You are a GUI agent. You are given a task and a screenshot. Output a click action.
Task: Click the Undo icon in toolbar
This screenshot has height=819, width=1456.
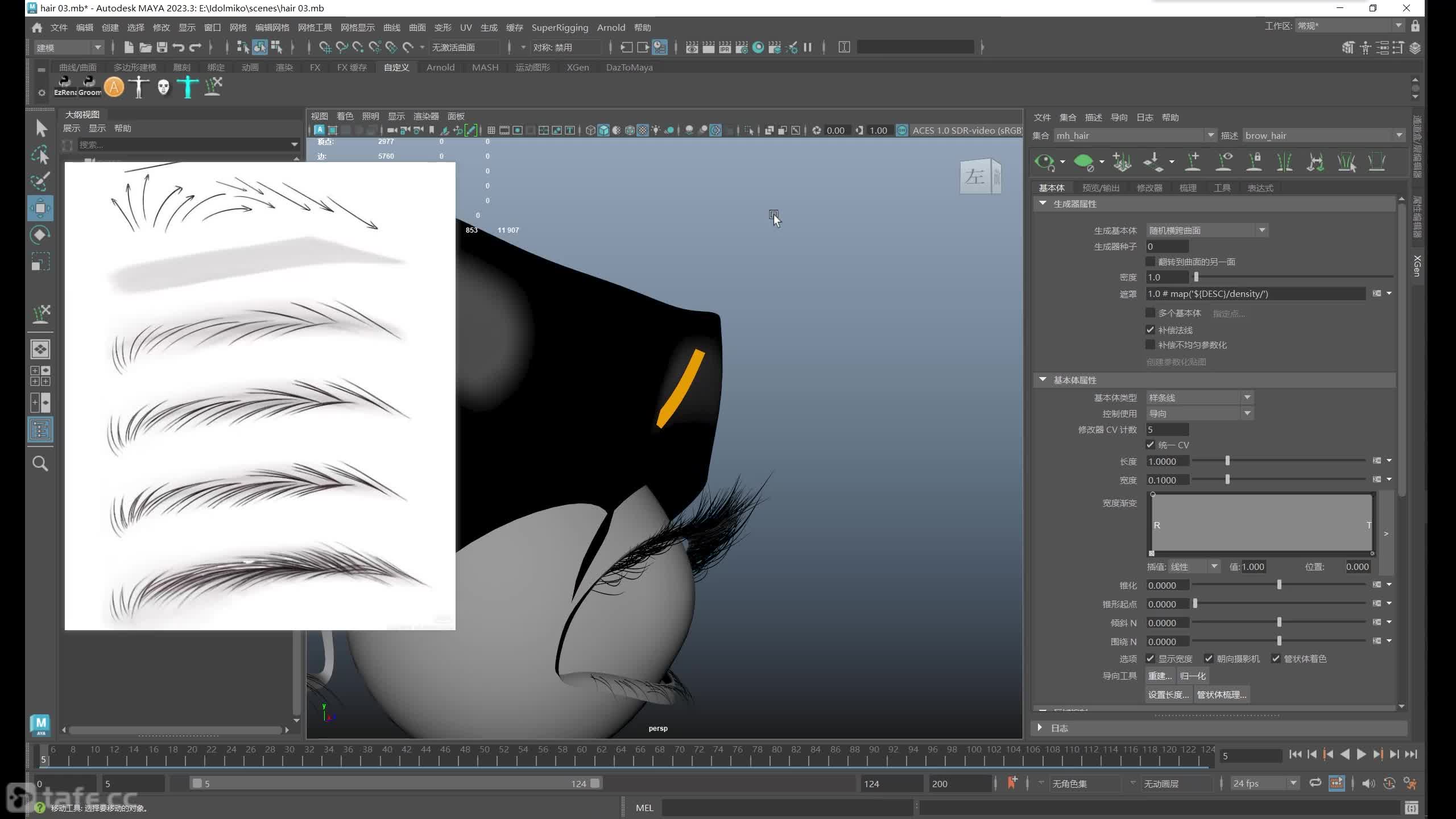[179, 47]
